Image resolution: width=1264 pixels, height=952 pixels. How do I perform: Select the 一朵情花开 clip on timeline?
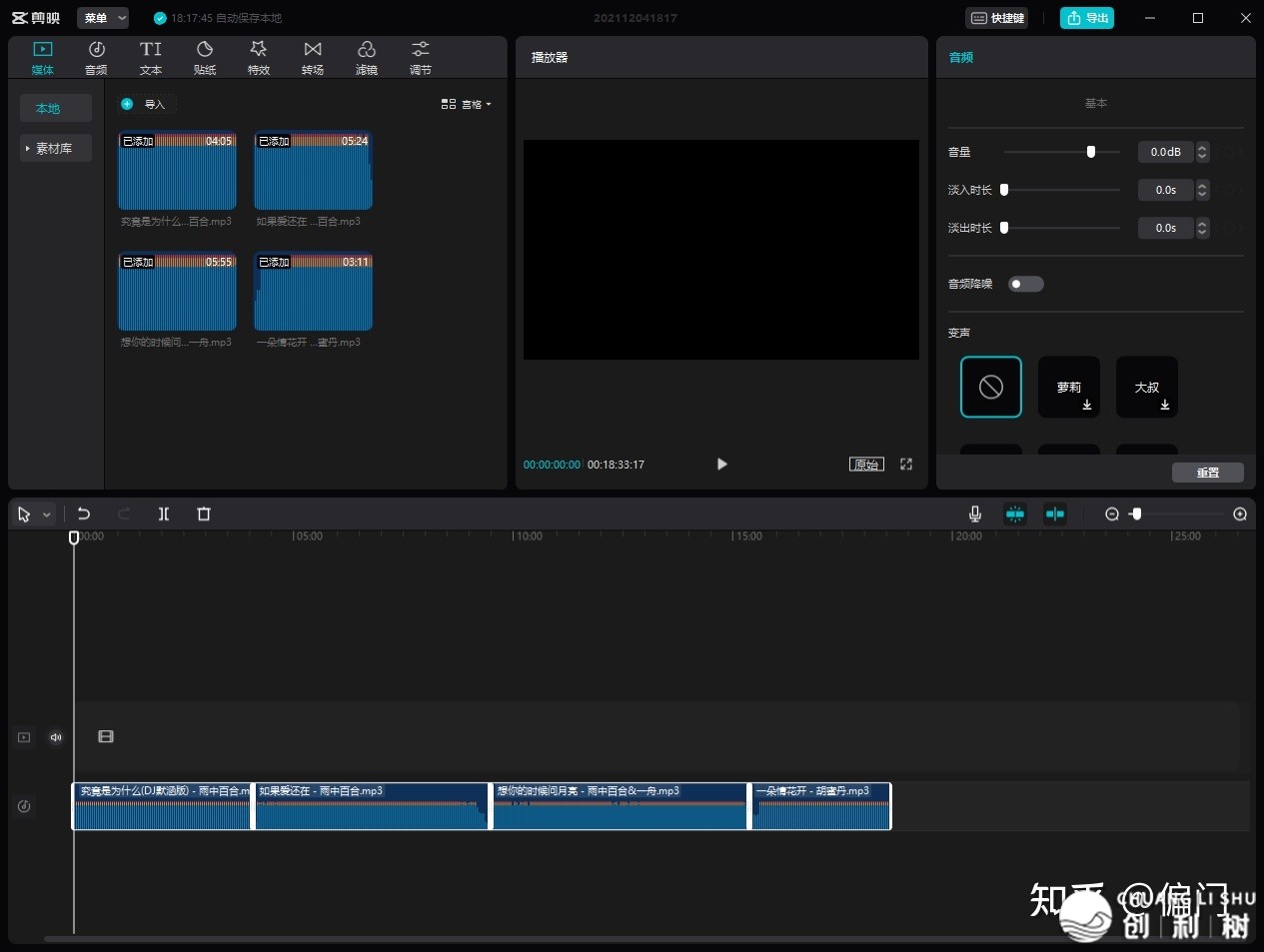point(821,806)
